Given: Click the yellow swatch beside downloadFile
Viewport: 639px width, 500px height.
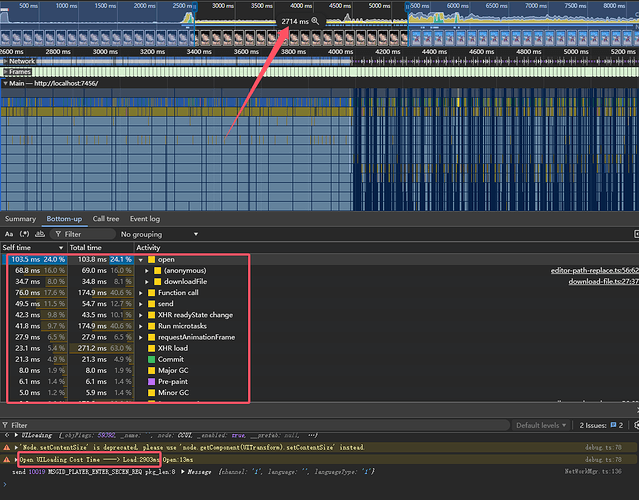Looking at the screenshot, I should click(157, 282).
